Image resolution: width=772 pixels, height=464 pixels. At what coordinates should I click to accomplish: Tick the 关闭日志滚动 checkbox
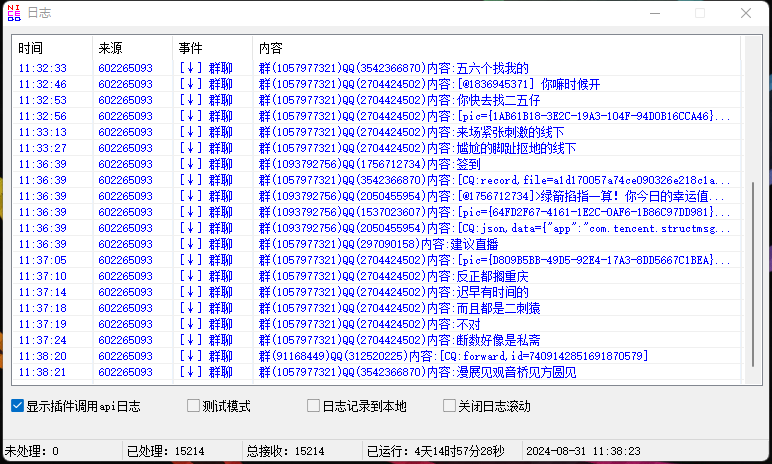[x=450, y=406]
